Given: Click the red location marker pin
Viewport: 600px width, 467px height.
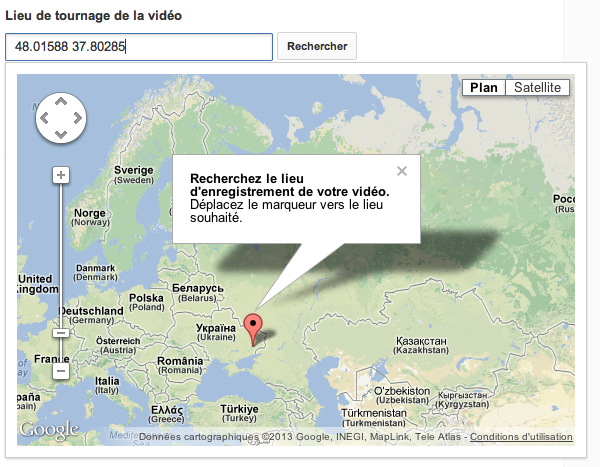Looking at the screenshot, I should point(253,330).
